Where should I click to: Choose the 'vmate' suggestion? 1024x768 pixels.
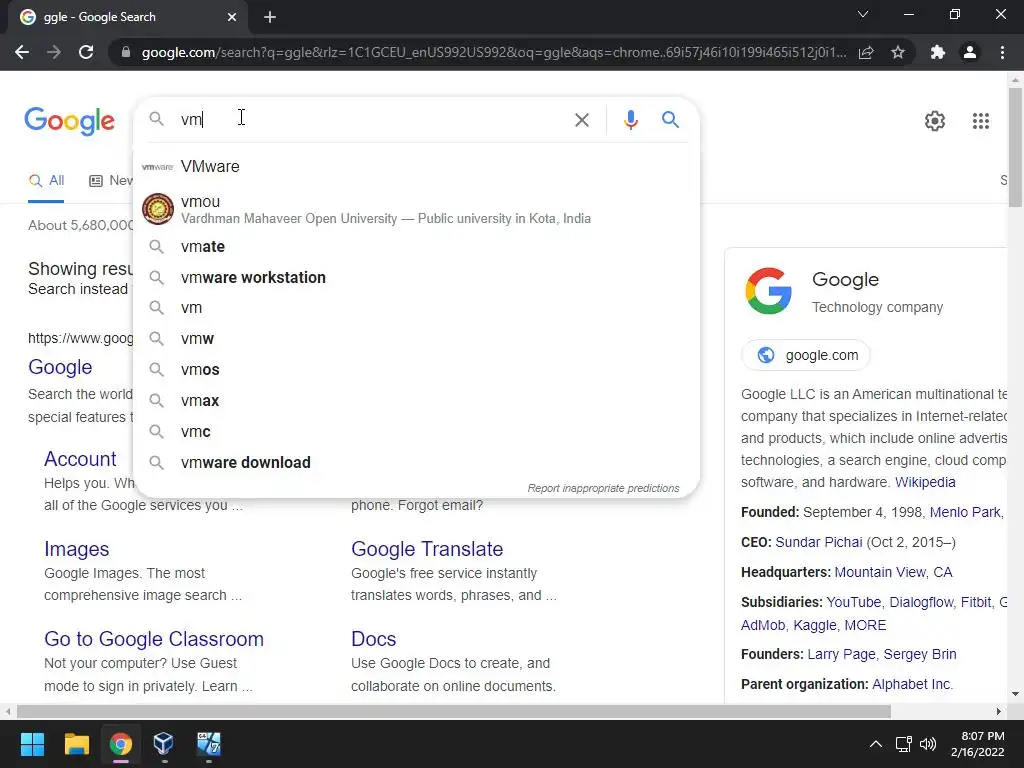click(x=416, y=247)
